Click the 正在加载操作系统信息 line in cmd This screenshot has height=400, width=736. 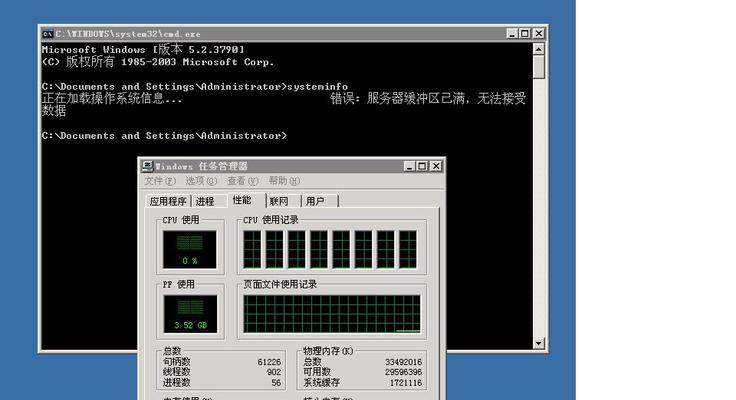[x=112, y=98]
